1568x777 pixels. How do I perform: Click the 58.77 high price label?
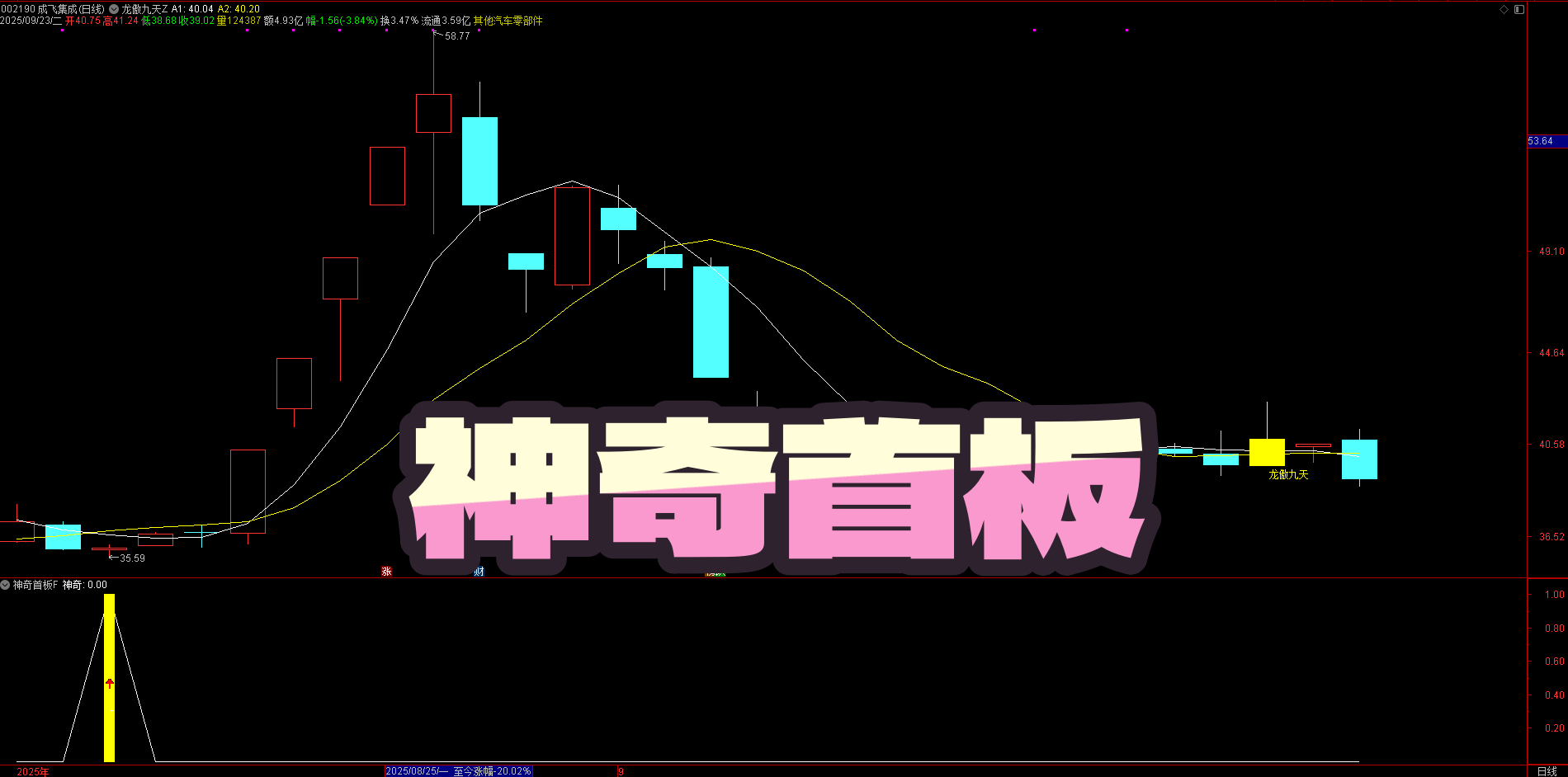click(456, 36)
